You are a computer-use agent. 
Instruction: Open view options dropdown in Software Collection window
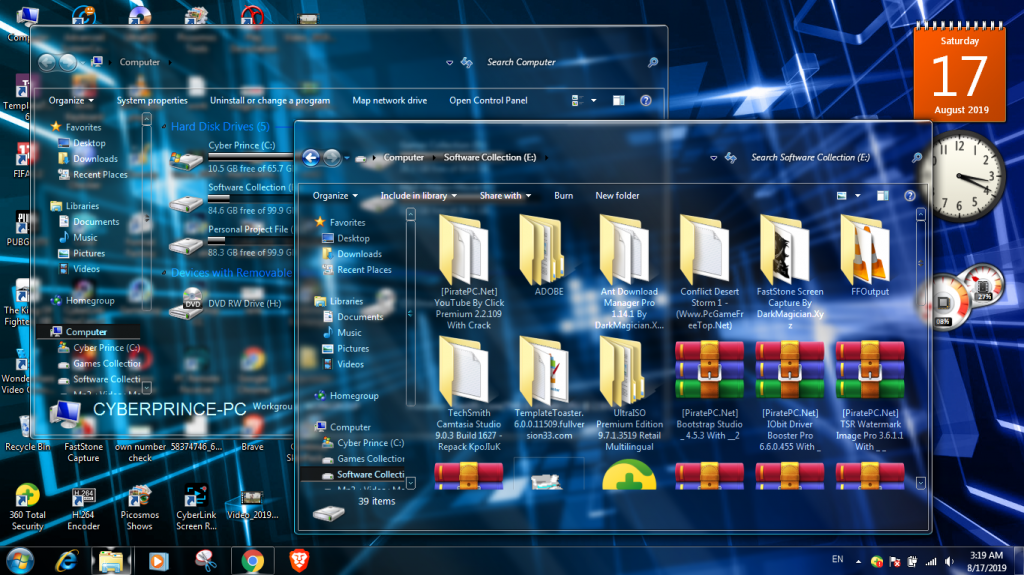pyautogui.click(x=857, y=195)
